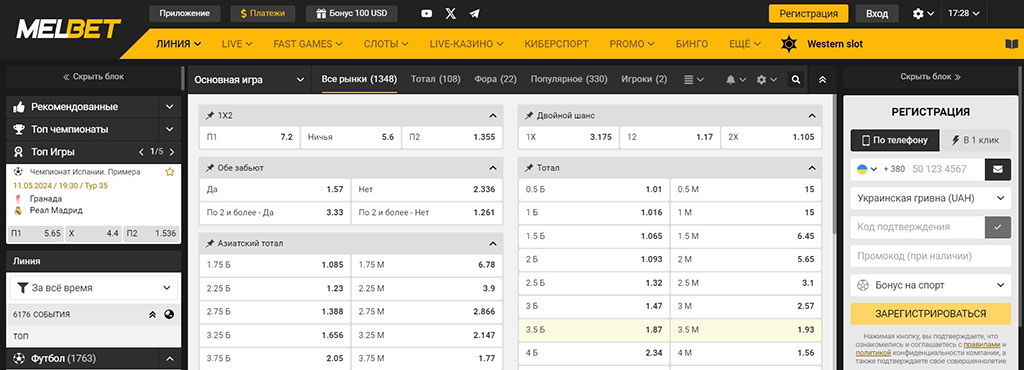Open the time 17:28 dropdown
Screen dimensions: 1024x370
[x=965, y=14]
